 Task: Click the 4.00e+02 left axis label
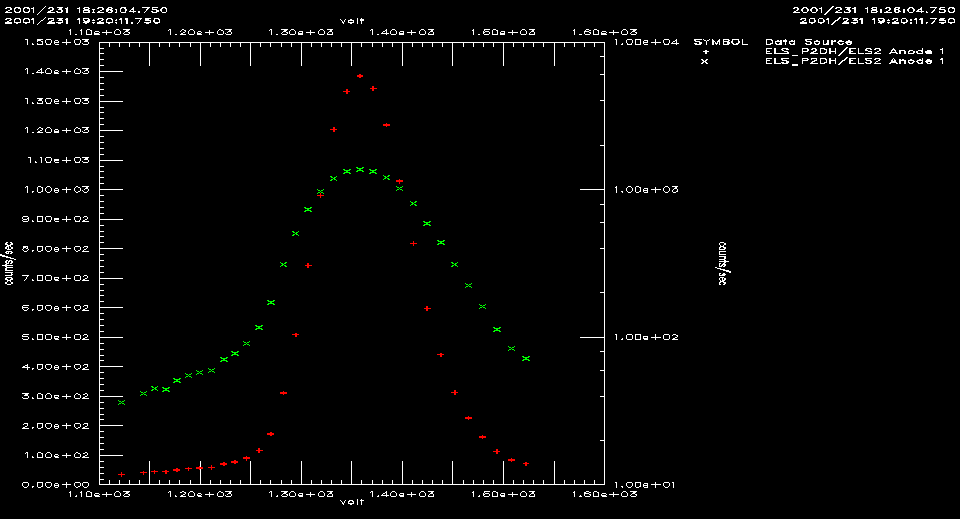(x=56, y=367)
